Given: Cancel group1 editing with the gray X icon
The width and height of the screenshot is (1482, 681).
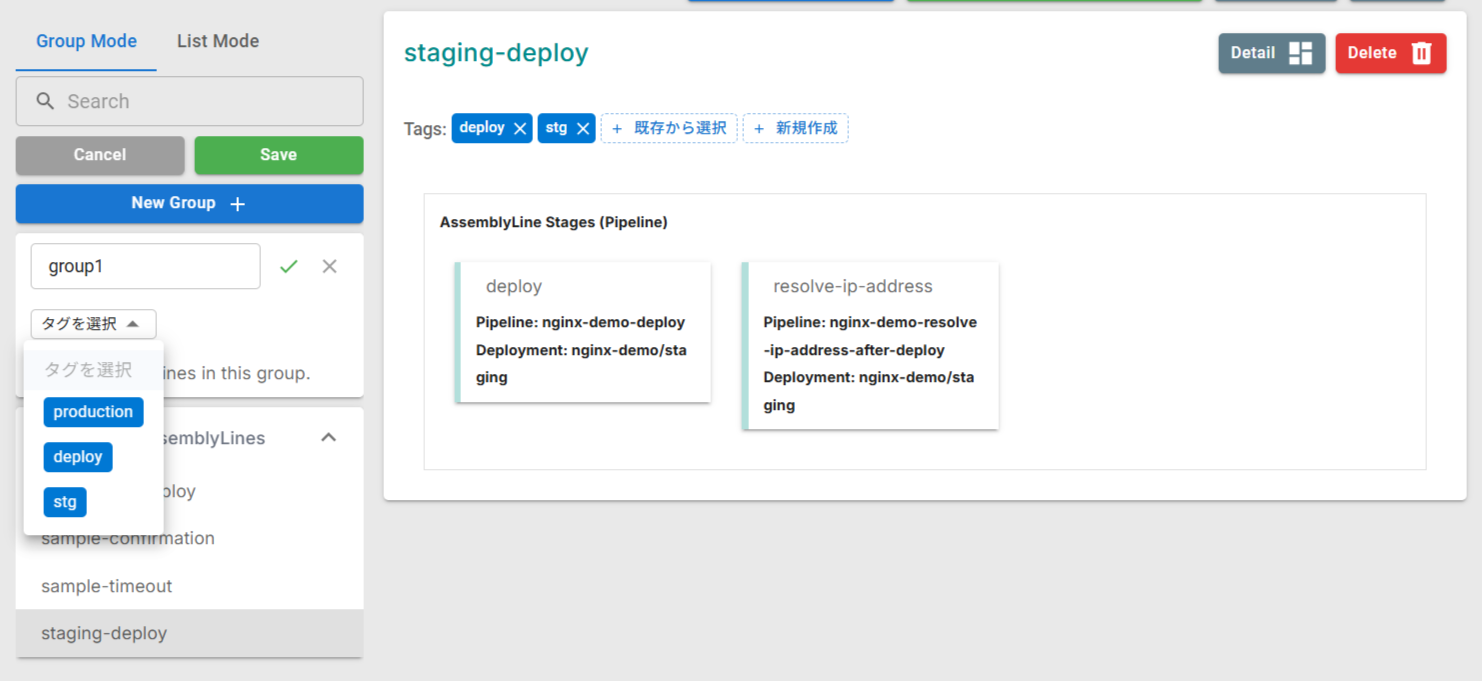Looking at the screenshot, I should pyautogui.click(x=330, y=266).
